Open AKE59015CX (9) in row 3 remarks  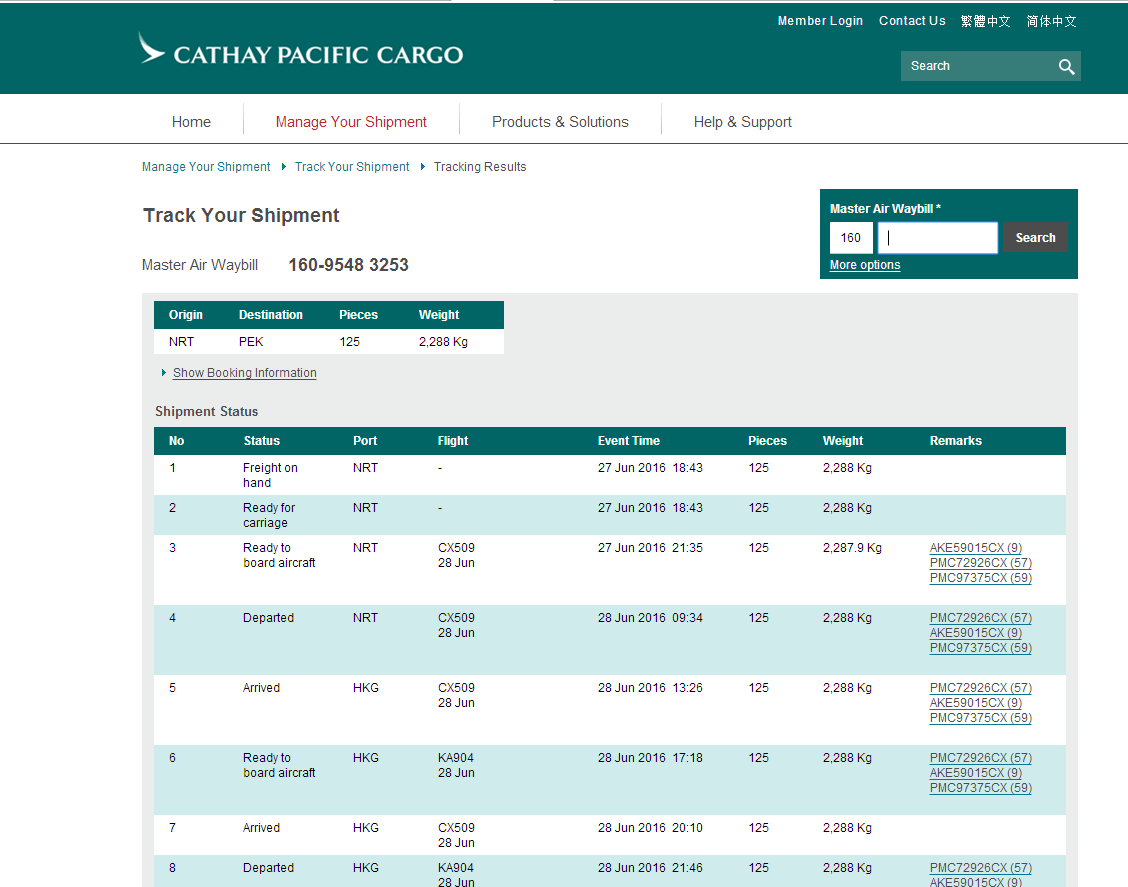point(975,547)
